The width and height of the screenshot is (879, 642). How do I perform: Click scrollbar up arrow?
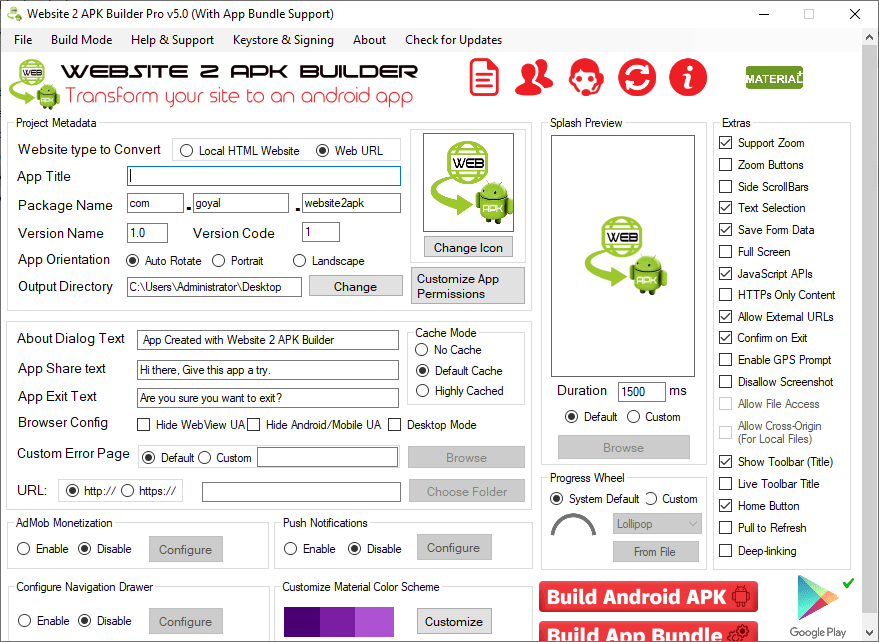coord(869,38)
